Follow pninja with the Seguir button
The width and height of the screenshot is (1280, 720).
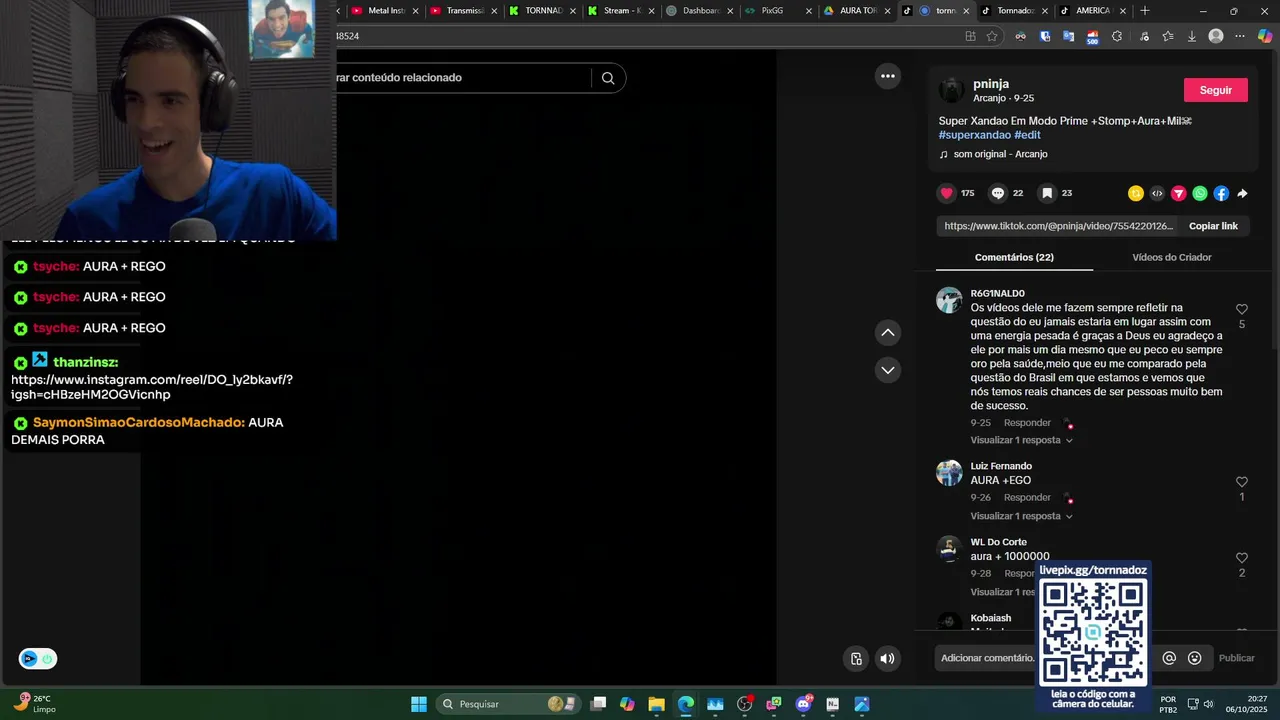pos(1216,90)
